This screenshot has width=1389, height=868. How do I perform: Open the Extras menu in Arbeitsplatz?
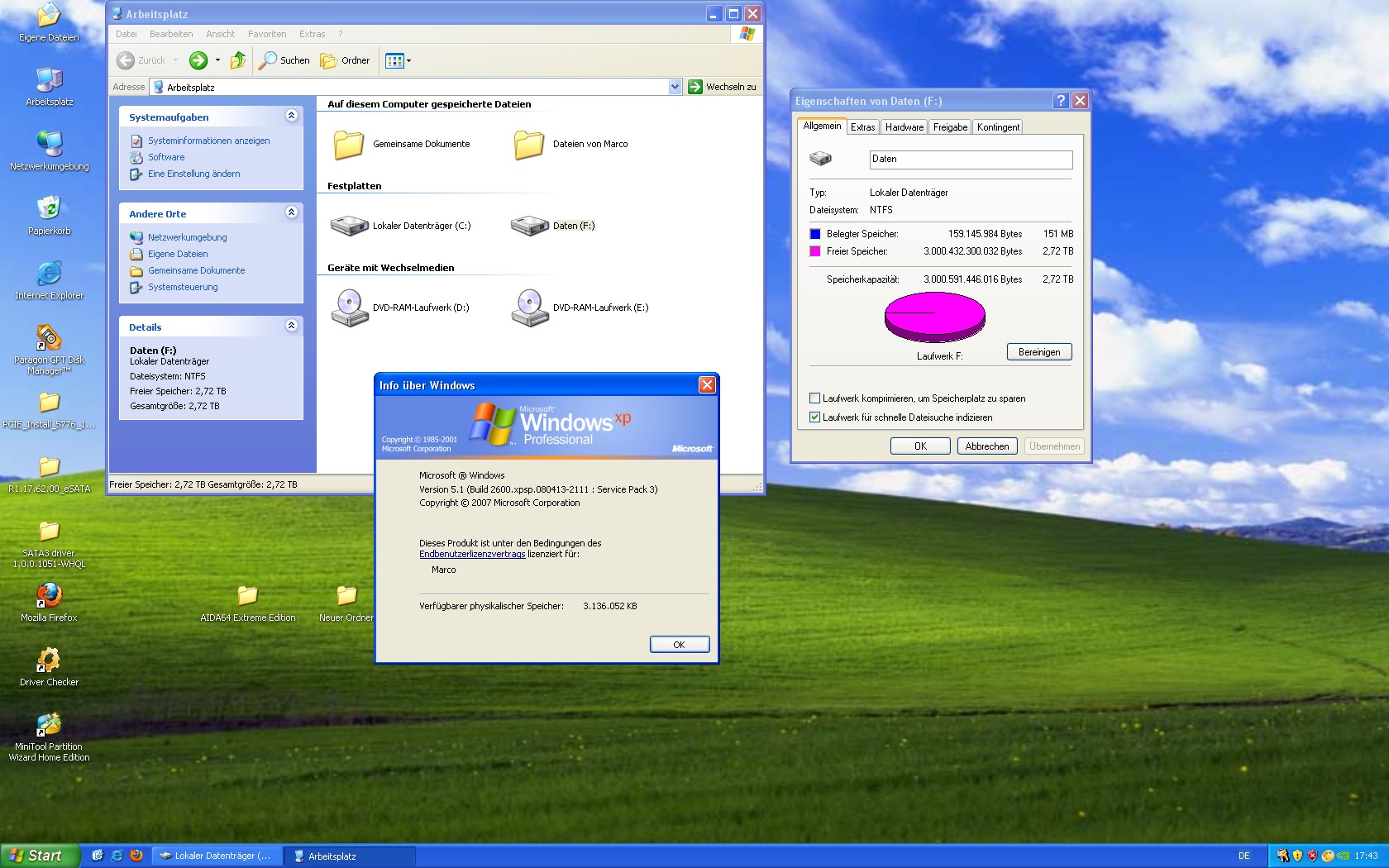click(313, 34)
